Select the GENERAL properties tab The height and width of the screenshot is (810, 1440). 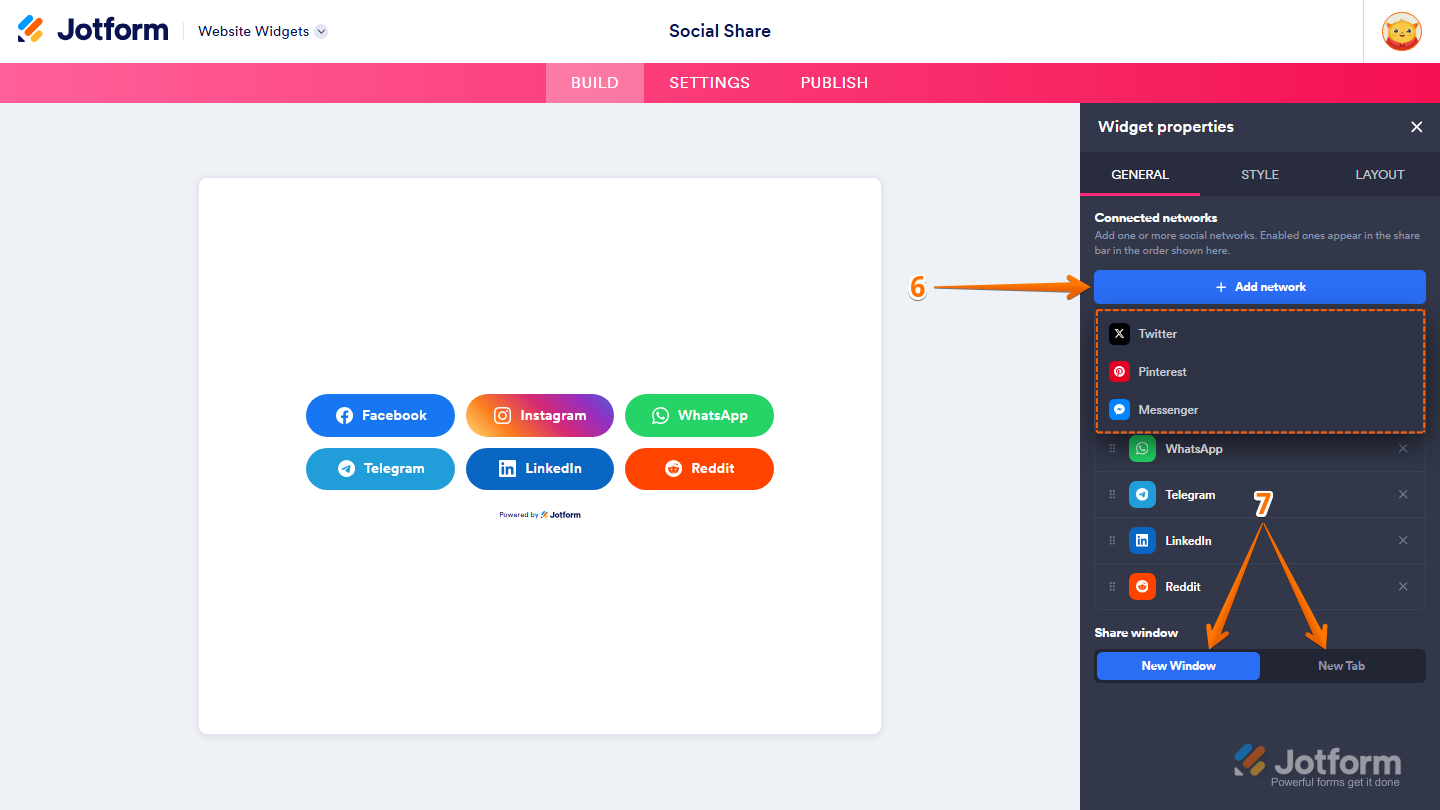[1140, 174]
